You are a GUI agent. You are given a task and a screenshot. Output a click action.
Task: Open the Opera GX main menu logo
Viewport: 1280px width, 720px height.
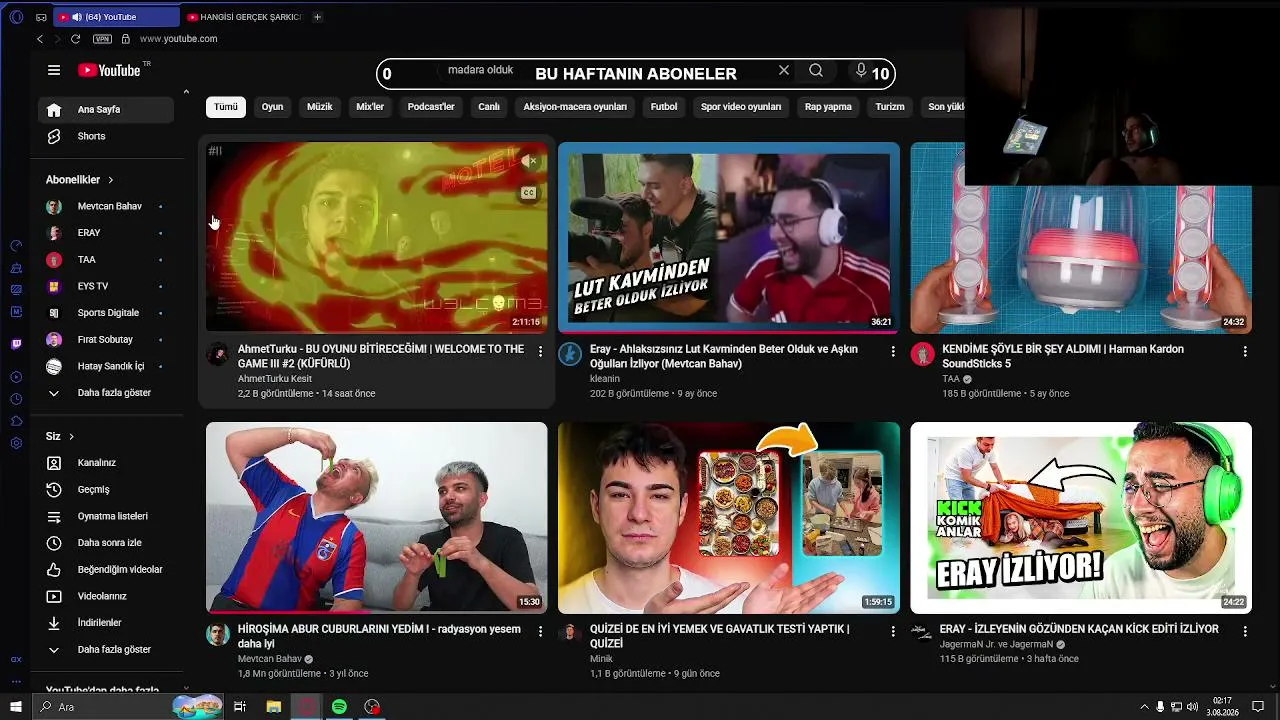click(x=16, y=17)
